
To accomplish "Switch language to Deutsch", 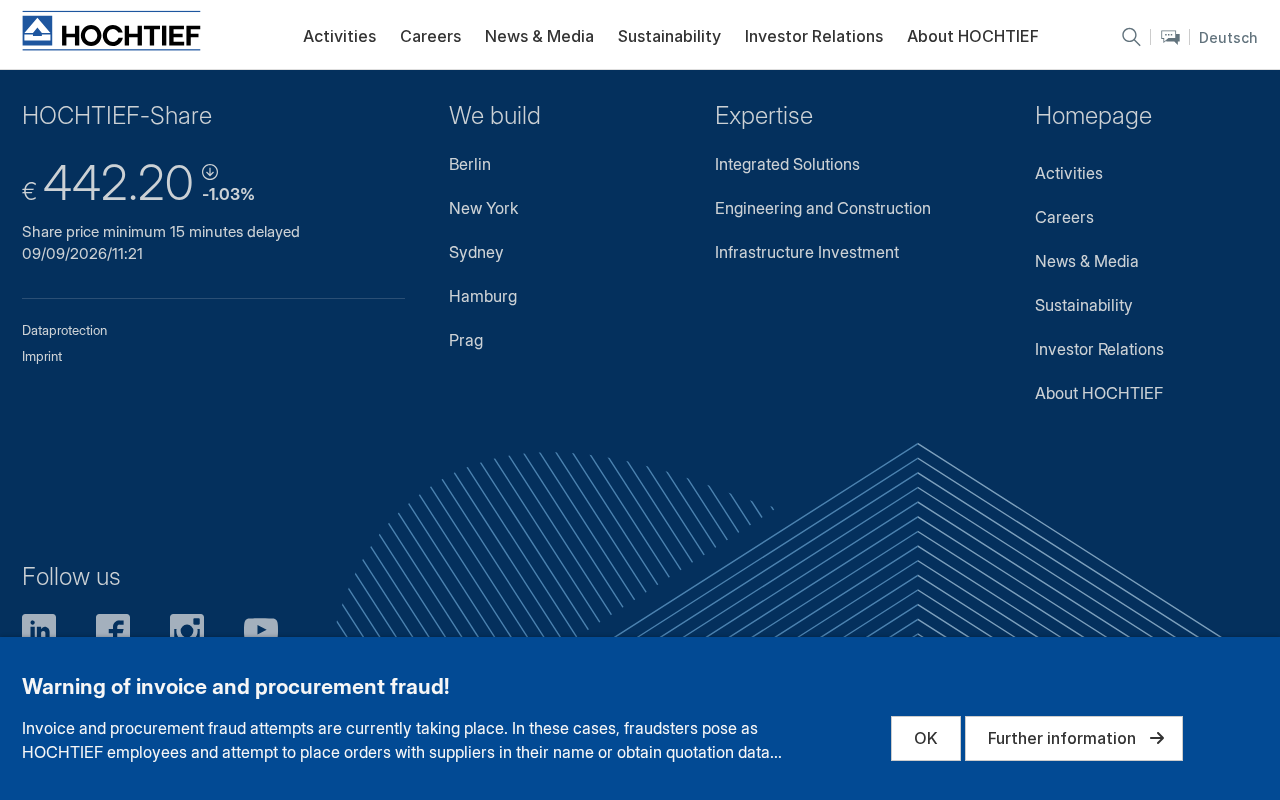I will [x=1228, y=38].
